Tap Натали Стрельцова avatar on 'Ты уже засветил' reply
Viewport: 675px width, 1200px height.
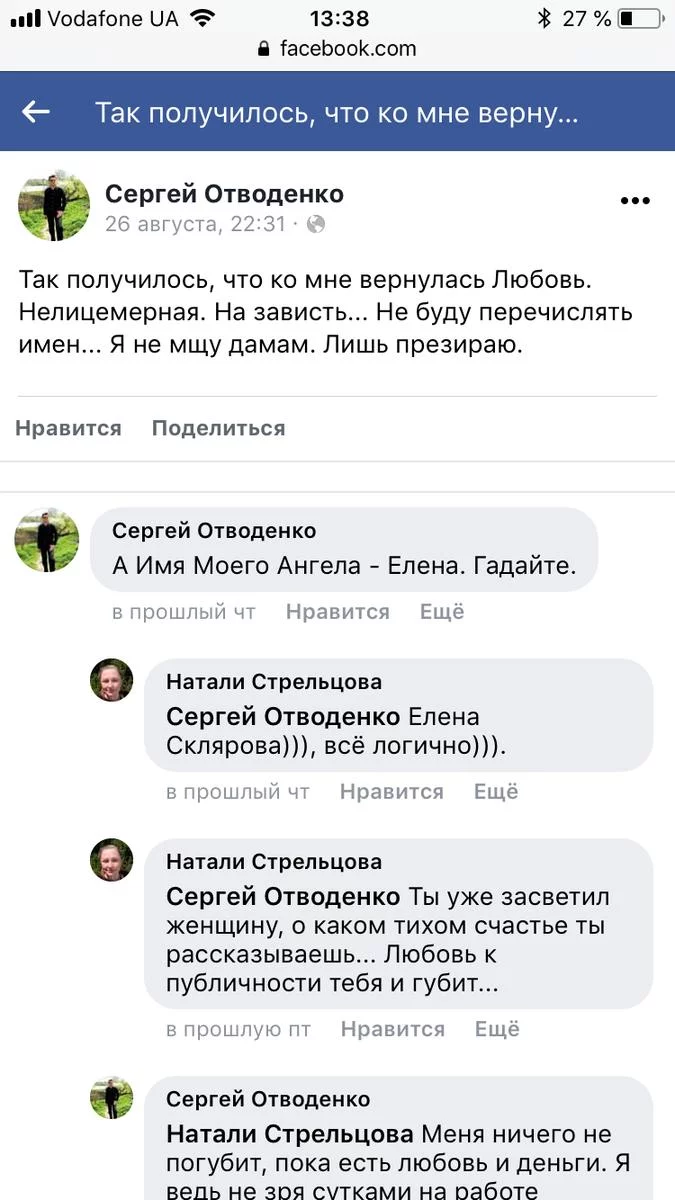click(111, 860)
